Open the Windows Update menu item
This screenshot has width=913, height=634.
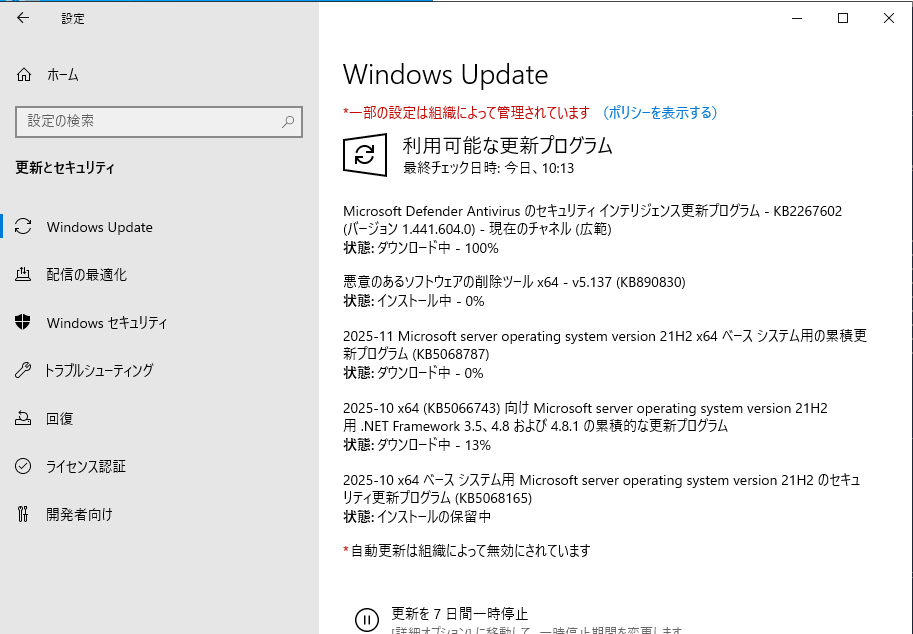100,227
